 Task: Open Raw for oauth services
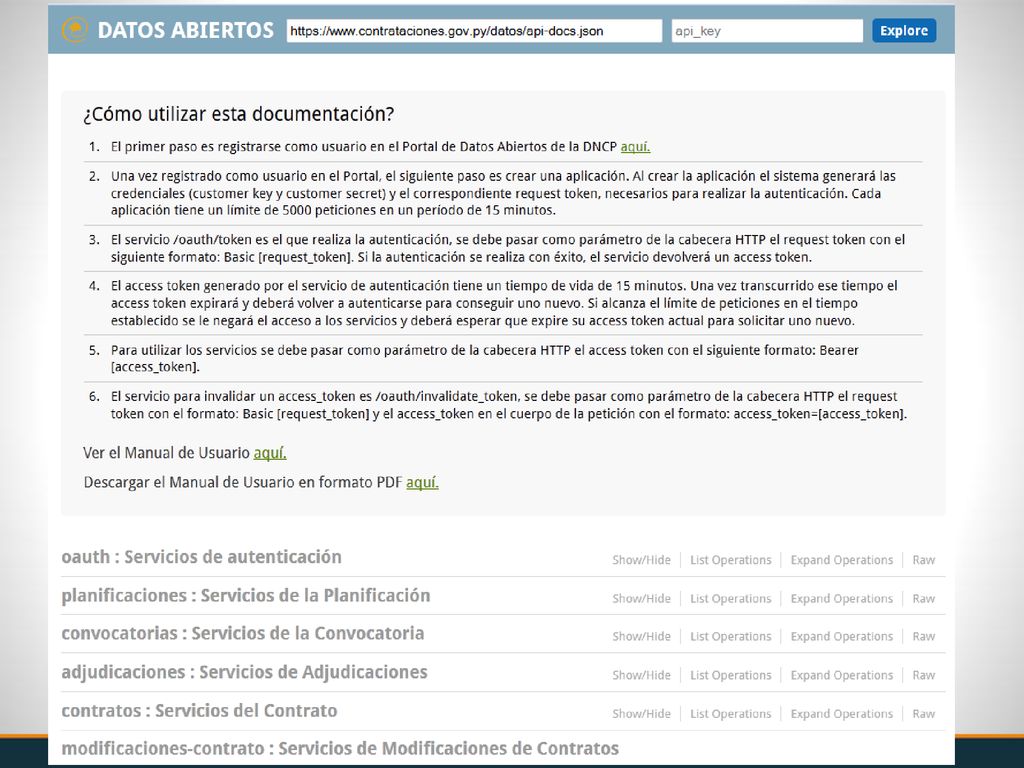click(x=923, y=560)
